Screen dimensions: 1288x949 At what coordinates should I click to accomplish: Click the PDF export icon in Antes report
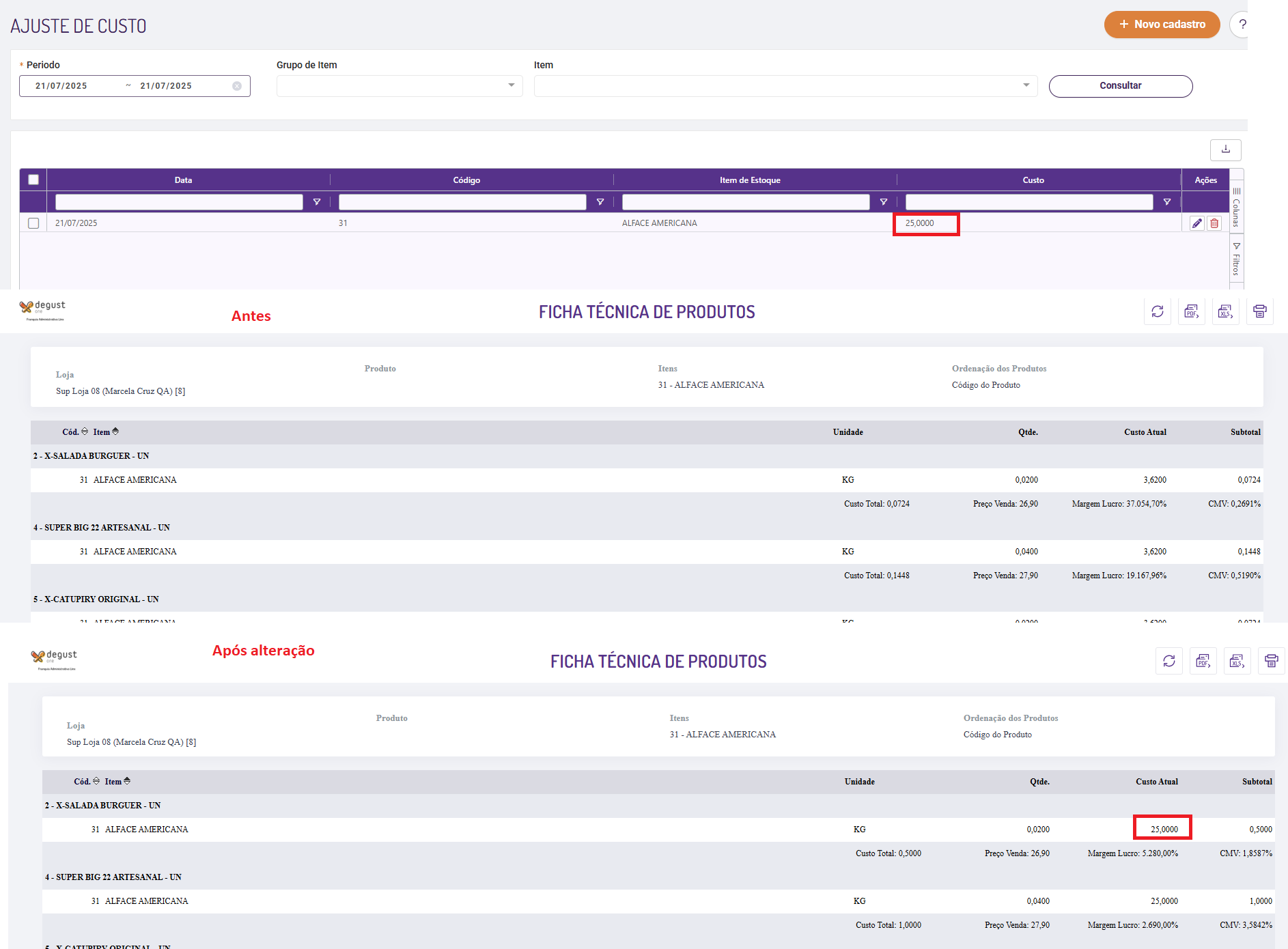(1192, 311)
